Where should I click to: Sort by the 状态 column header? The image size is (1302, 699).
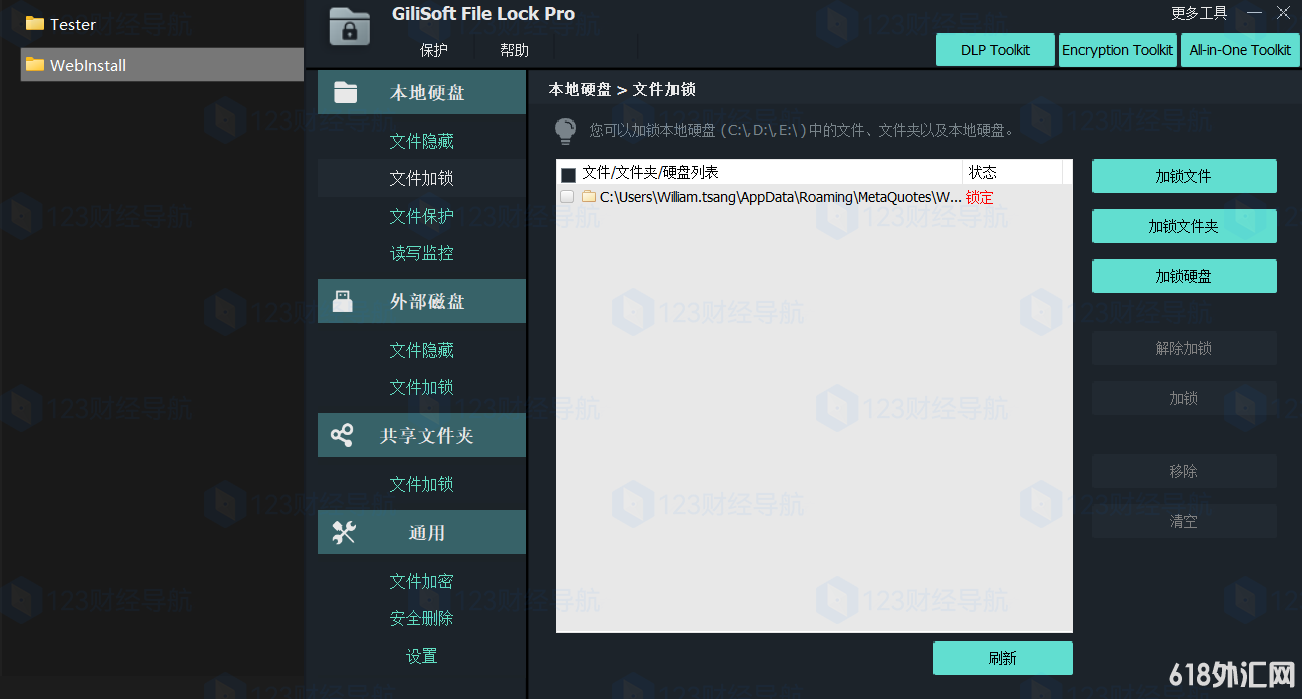[x=1012, y=172]
